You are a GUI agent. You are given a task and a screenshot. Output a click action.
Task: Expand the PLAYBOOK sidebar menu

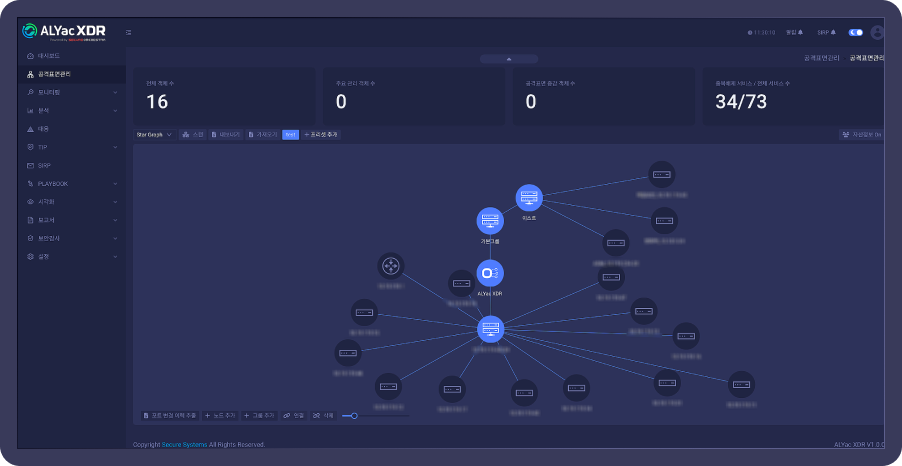70,183
